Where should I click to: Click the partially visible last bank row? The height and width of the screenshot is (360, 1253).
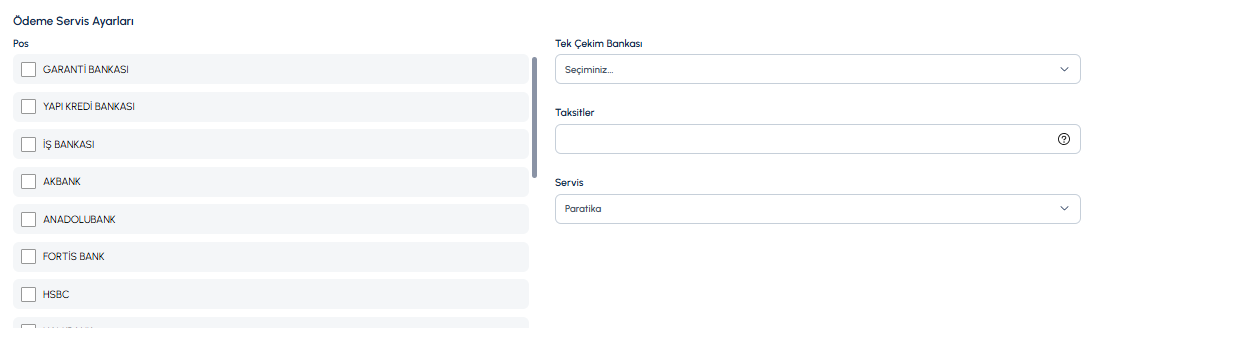click(x=271, y=323)
